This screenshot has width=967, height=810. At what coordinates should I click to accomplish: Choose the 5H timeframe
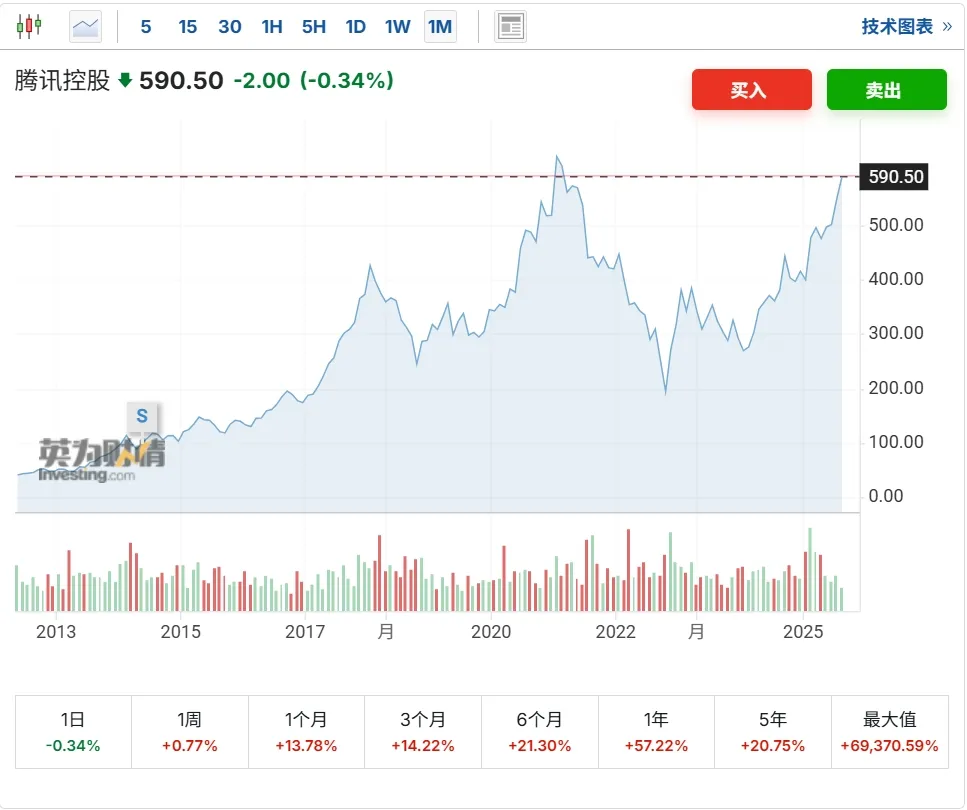point(314,27)
